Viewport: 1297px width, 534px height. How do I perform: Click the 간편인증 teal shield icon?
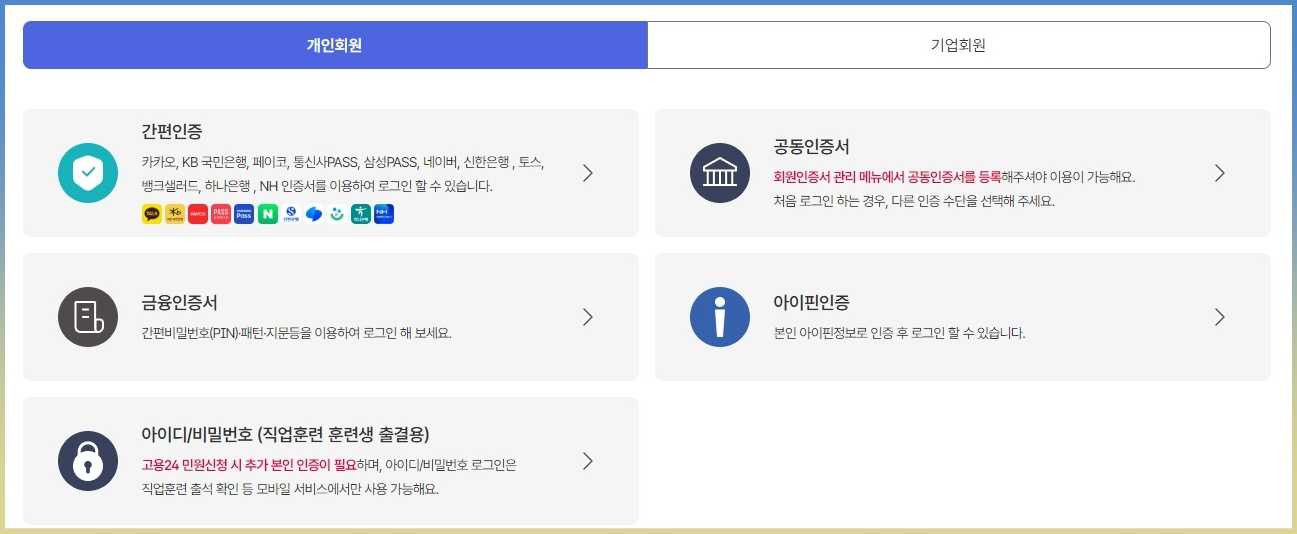88,173
